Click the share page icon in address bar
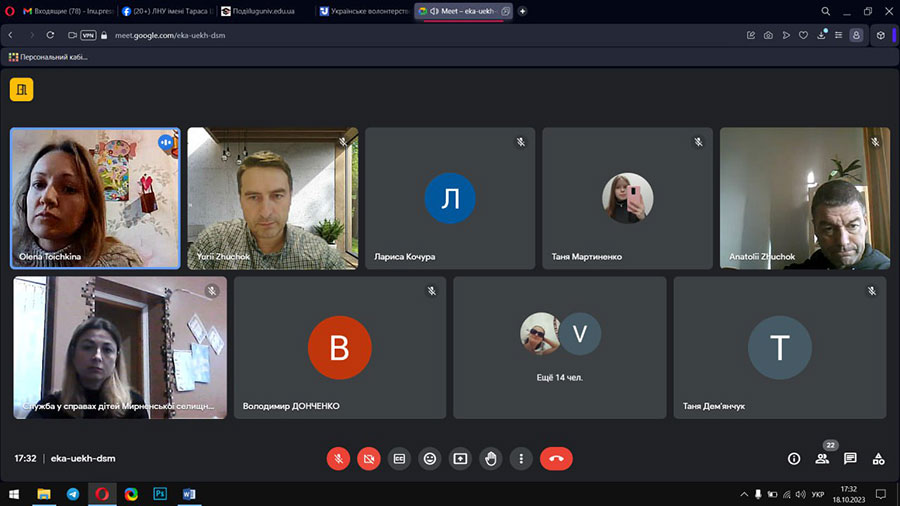900x506 pixels. click(x=751, y=35)
